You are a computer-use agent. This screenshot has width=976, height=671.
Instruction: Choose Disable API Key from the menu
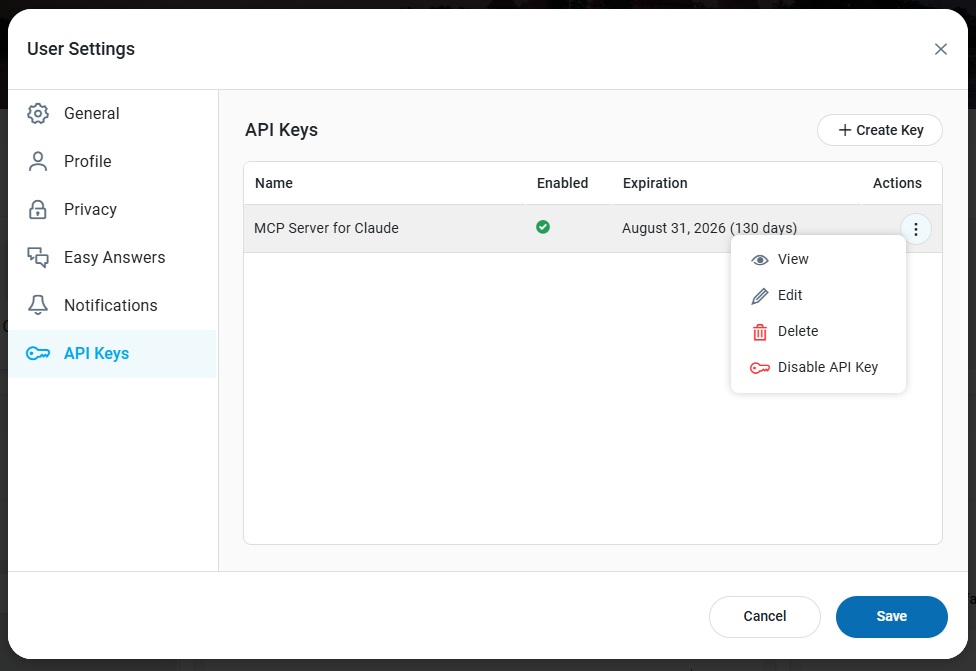818,367
